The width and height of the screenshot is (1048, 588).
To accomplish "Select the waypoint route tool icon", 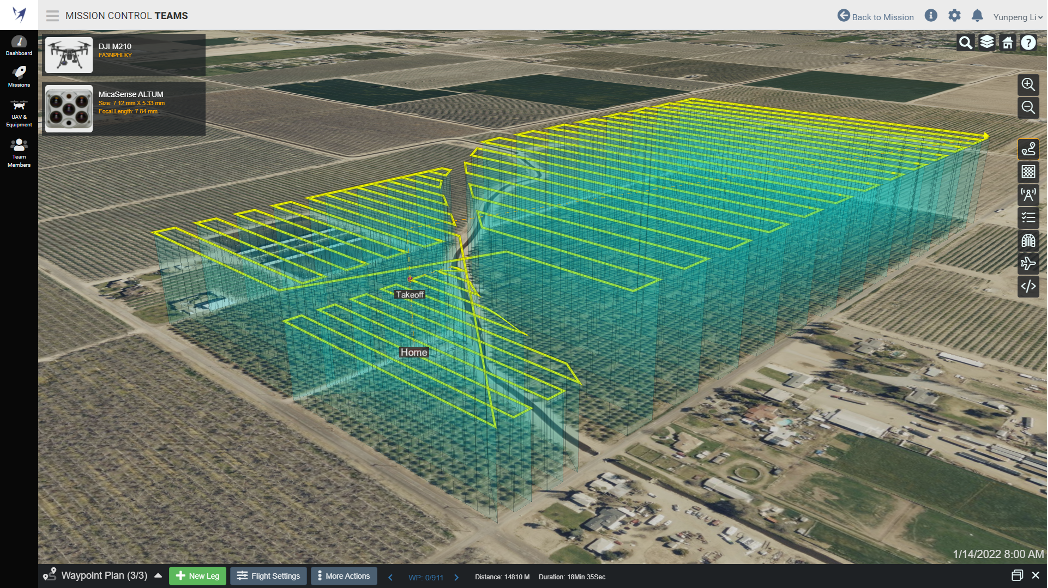I will (x=1028, y=149).
